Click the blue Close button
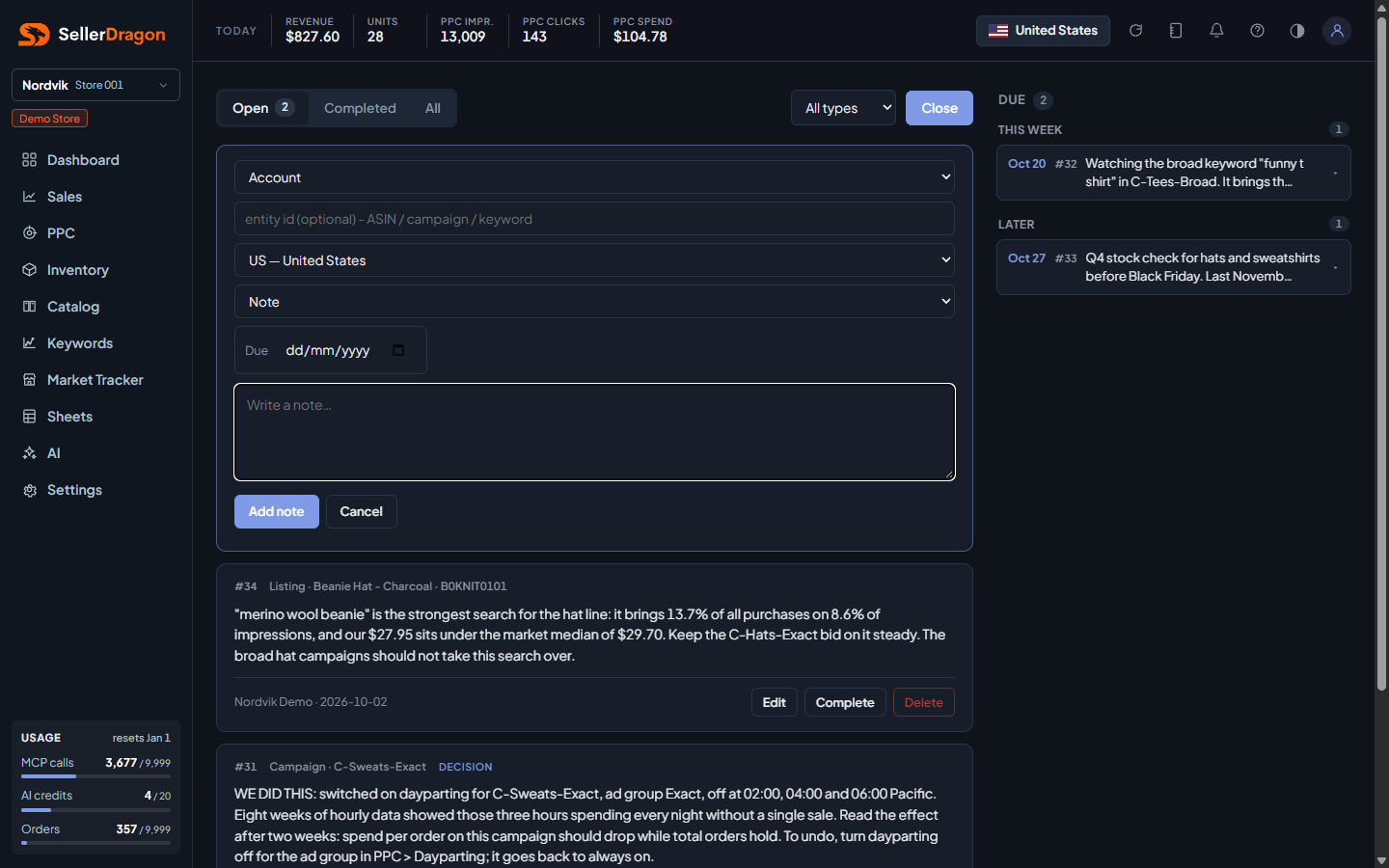Image resolution: width=1389 pixels, height=868 pixels. 940,108
